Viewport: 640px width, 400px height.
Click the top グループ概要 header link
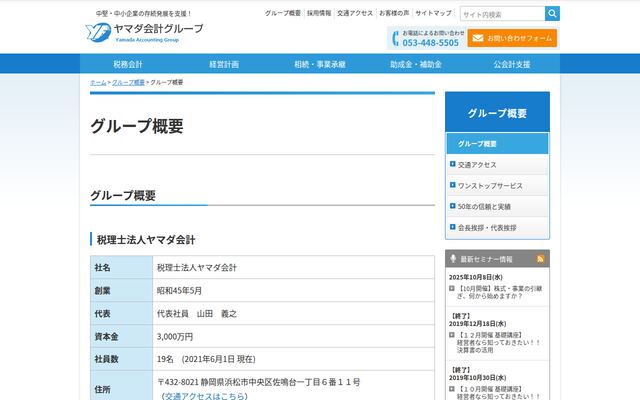[282, 13]
